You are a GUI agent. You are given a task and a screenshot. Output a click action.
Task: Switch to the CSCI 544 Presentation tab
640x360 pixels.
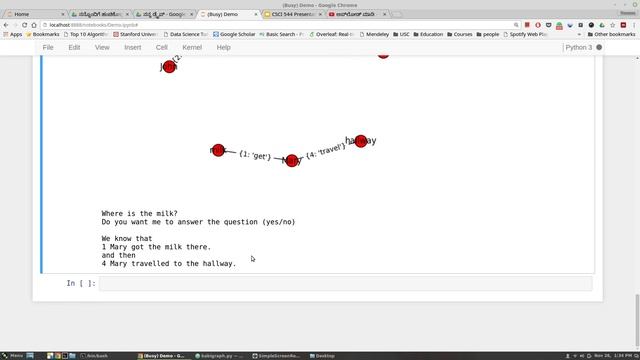pyautogui.click(x=293, y=14)
